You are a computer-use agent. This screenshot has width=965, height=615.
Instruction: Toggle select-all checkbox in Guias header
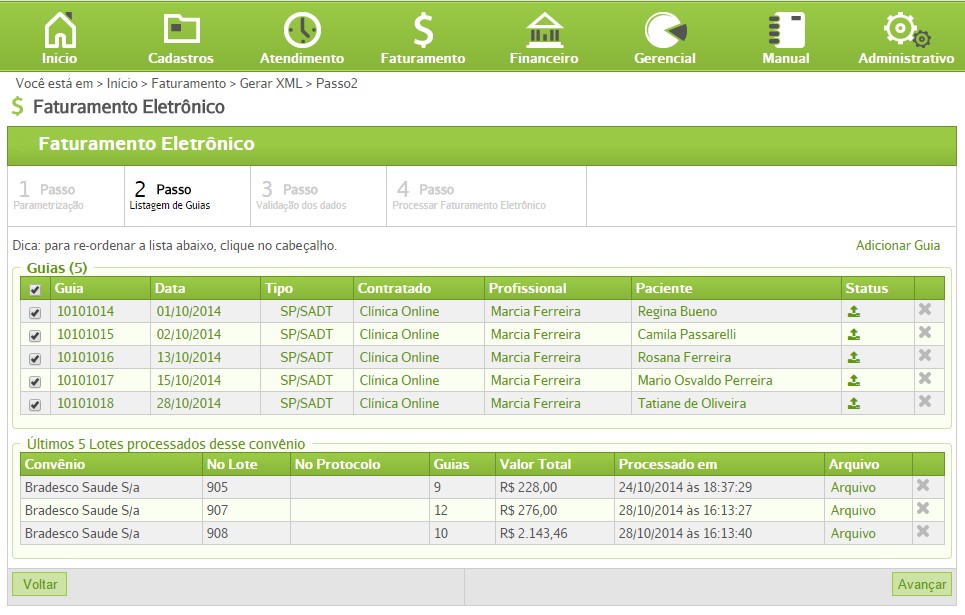coord(35,289)
